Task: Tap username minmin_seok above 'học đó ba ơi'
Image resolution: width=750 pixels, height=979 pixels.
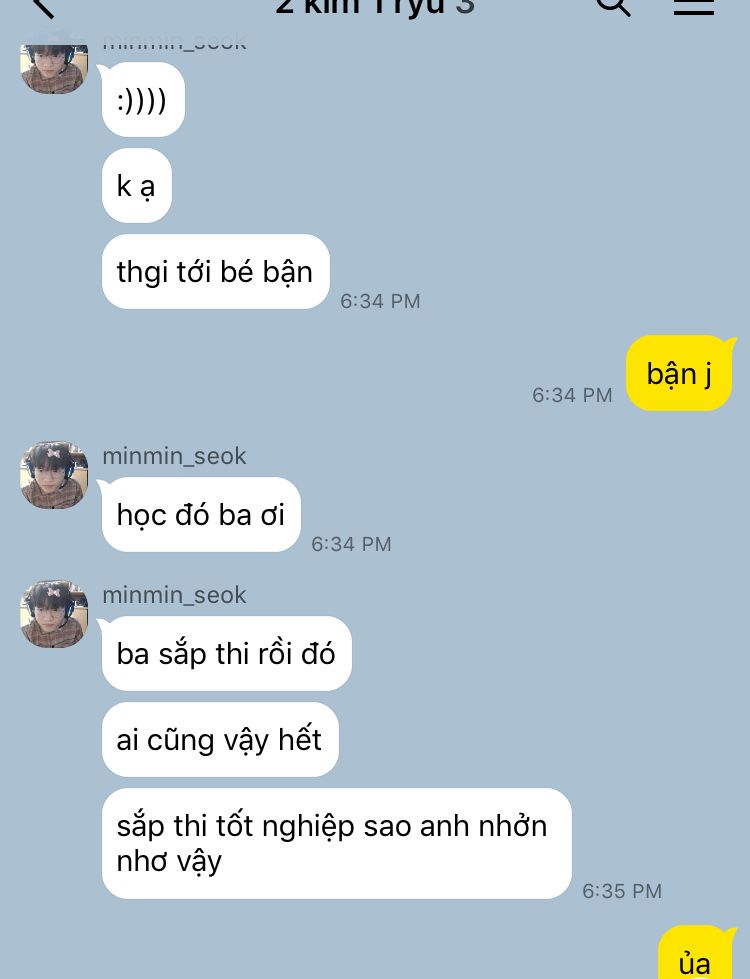Action: 174,456
